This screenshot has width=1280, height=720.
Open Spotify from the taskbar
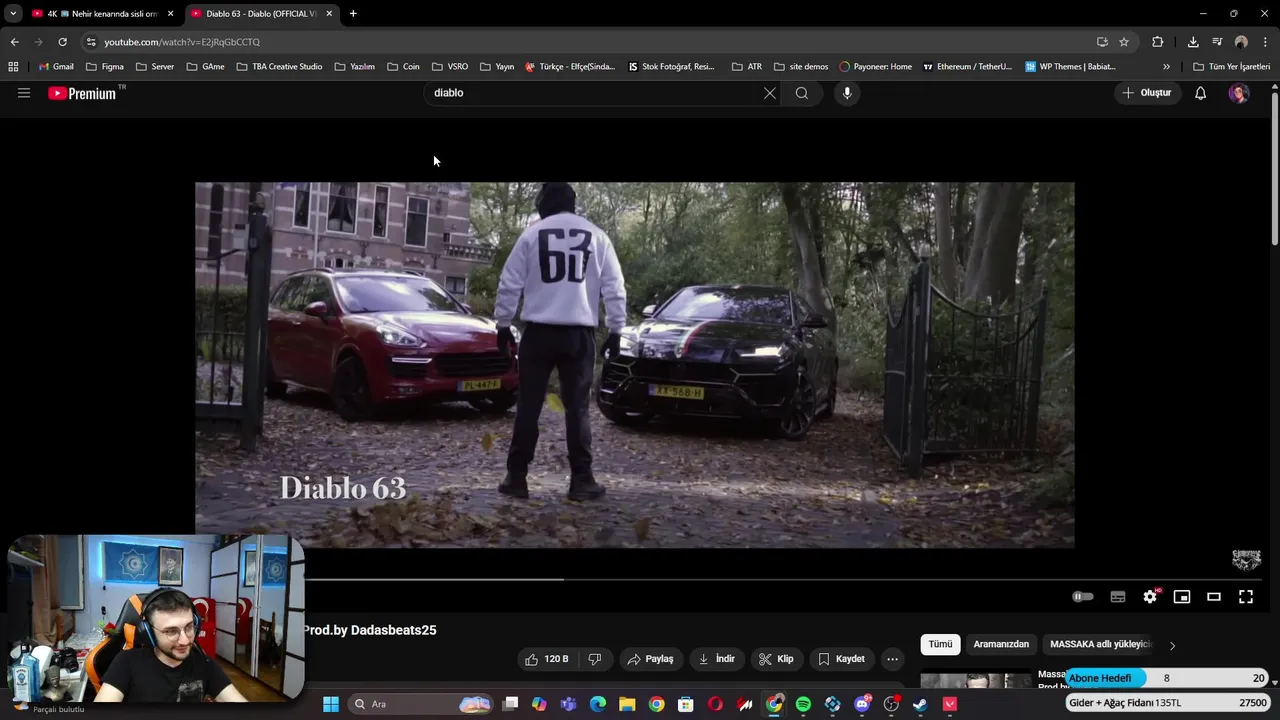803,704
